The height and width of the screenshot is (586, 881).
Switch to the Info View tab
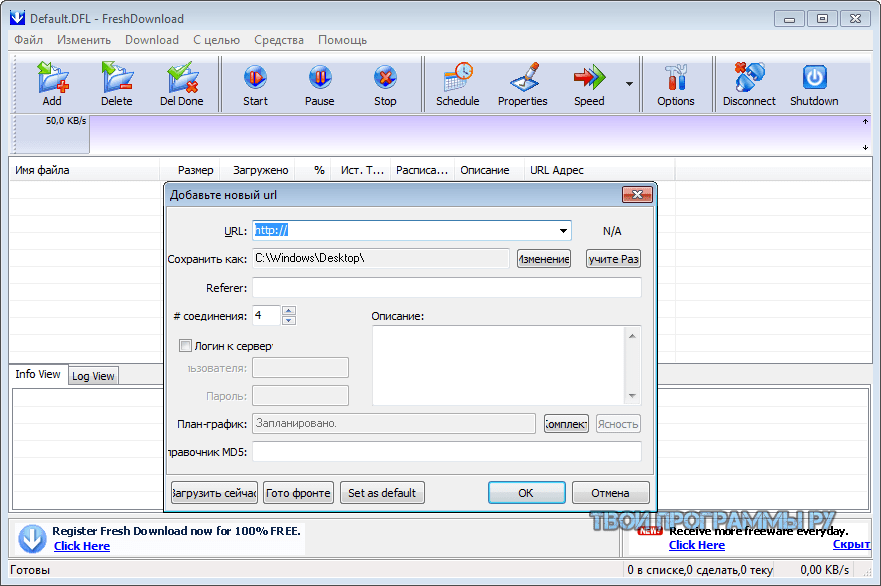click(x=38, y=374)
